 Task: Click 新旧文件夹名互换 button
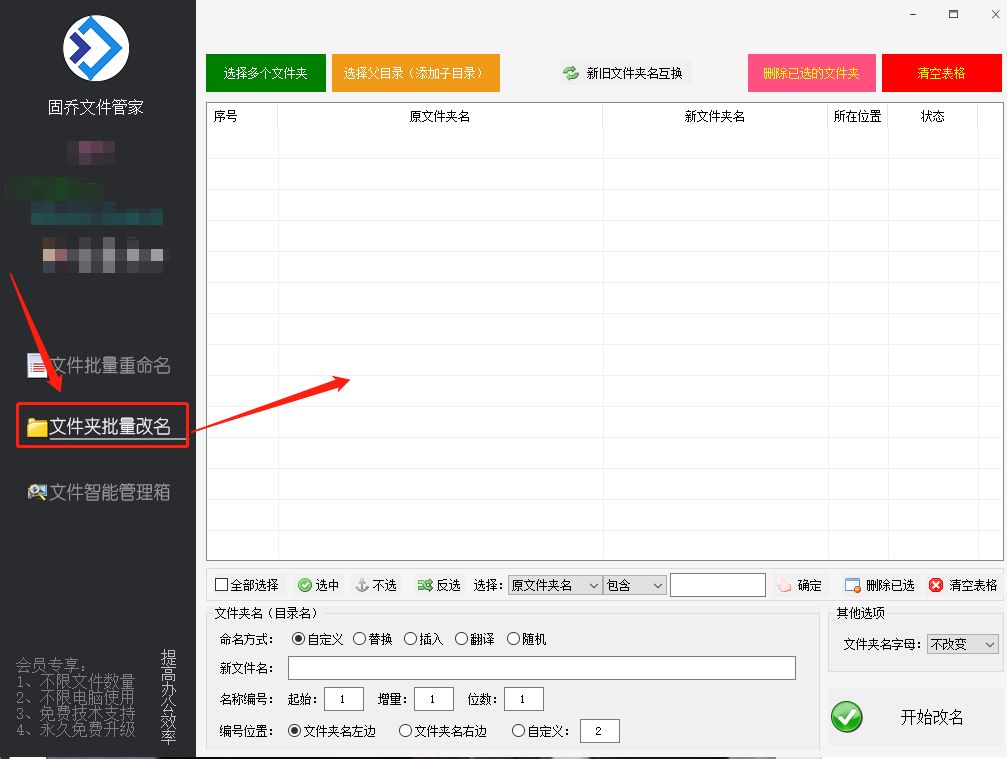coord(624,73)
